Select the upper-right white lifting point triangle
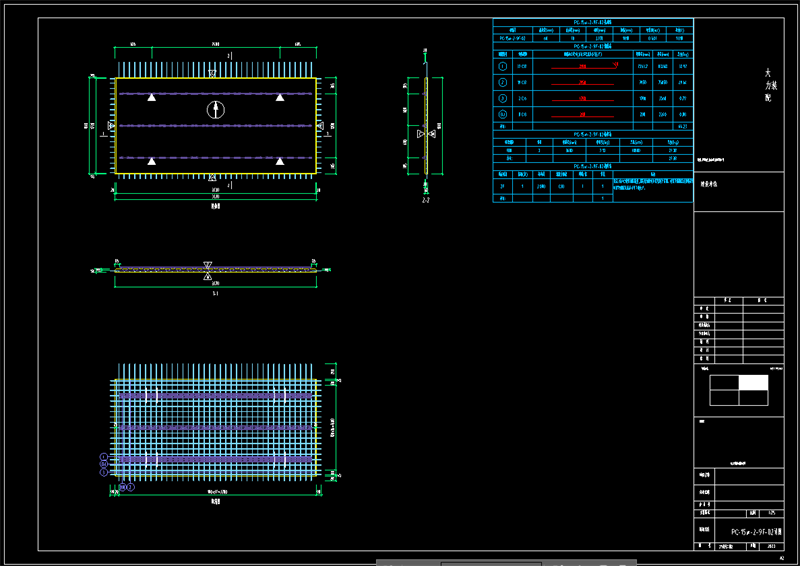This screenshot has height=566, width=800. [280, 97]
